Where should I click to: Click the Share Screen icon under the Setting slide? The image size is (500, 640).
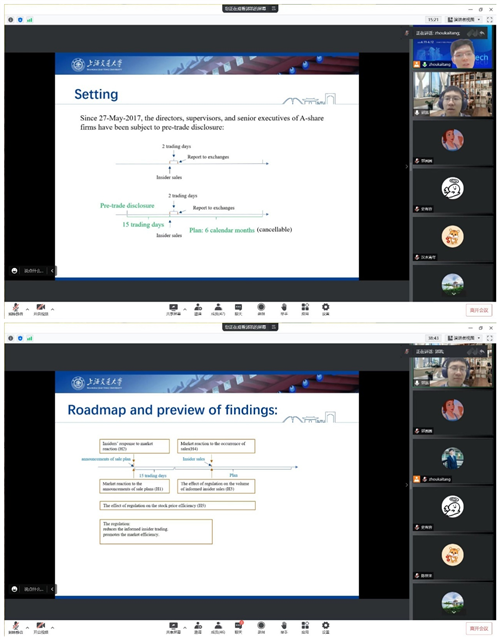pyautogui.click(x=173, y=309)
